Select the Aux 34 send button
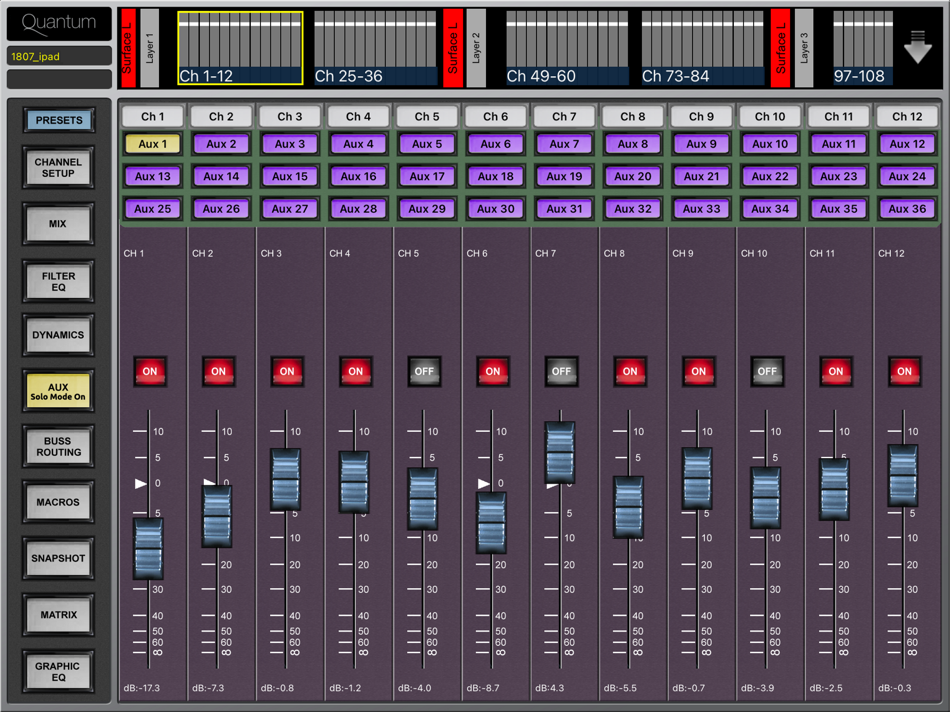950x712 pixels. (770, 209)
